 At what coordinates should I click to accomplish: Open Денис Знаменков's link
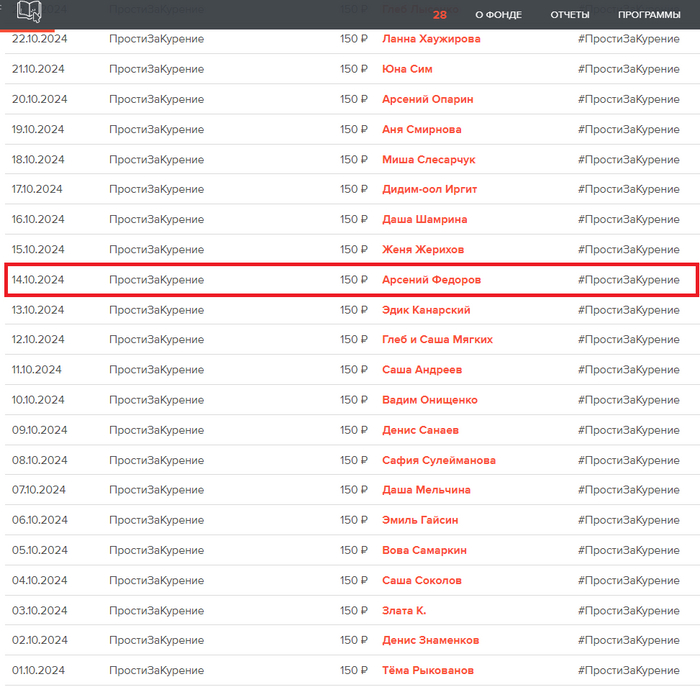tap(430, 641)
